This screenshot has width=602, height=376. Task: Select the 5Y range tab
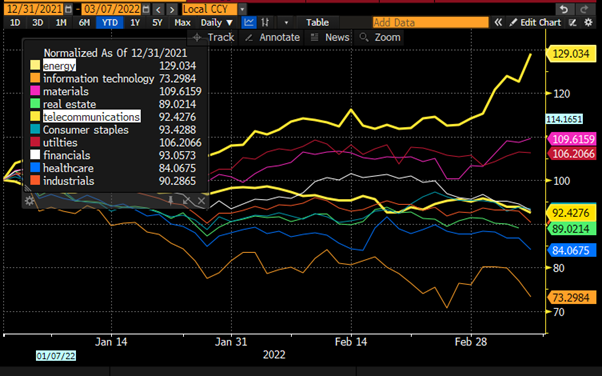click(157, 22)
